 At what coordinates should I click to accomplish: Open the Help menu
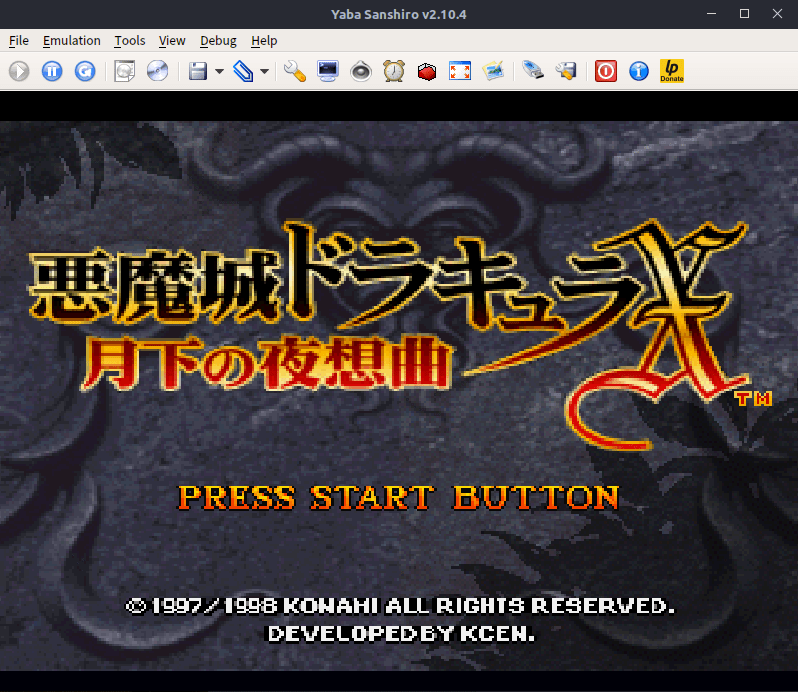click(x=264, y=41)
